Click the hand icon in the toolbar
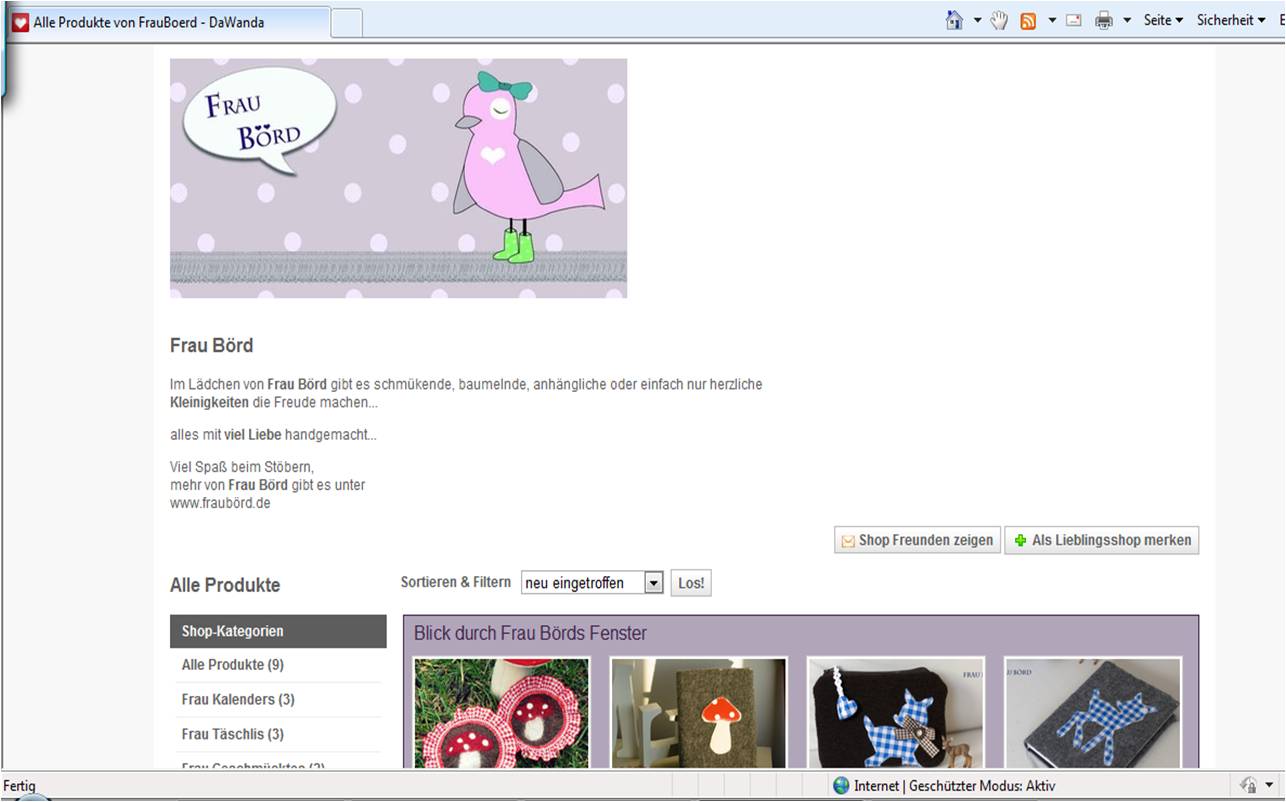1286x802 pixels. coord(999,20)
